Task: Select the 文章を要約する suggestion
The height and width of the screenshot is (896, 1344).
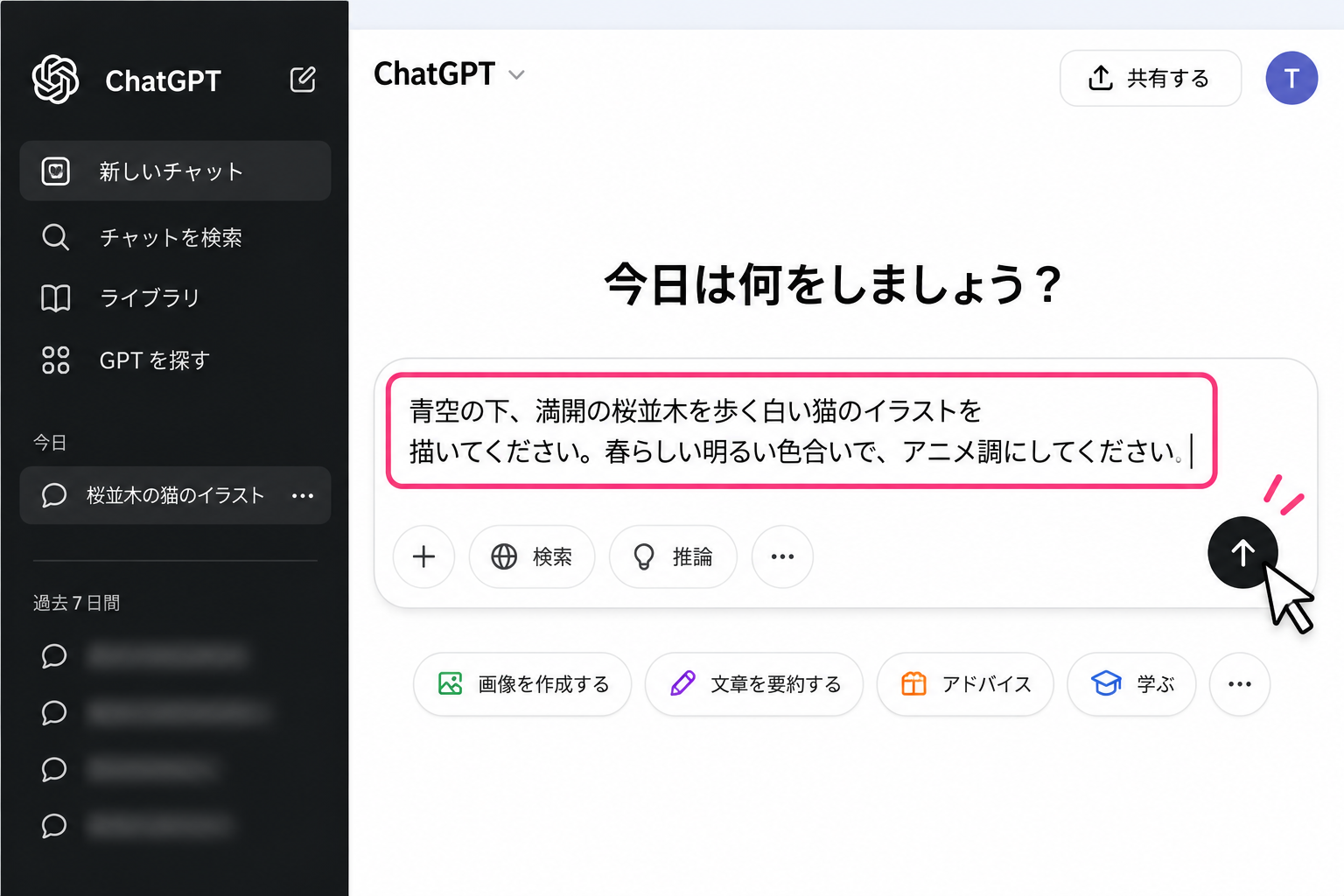Action: (754, 684)
